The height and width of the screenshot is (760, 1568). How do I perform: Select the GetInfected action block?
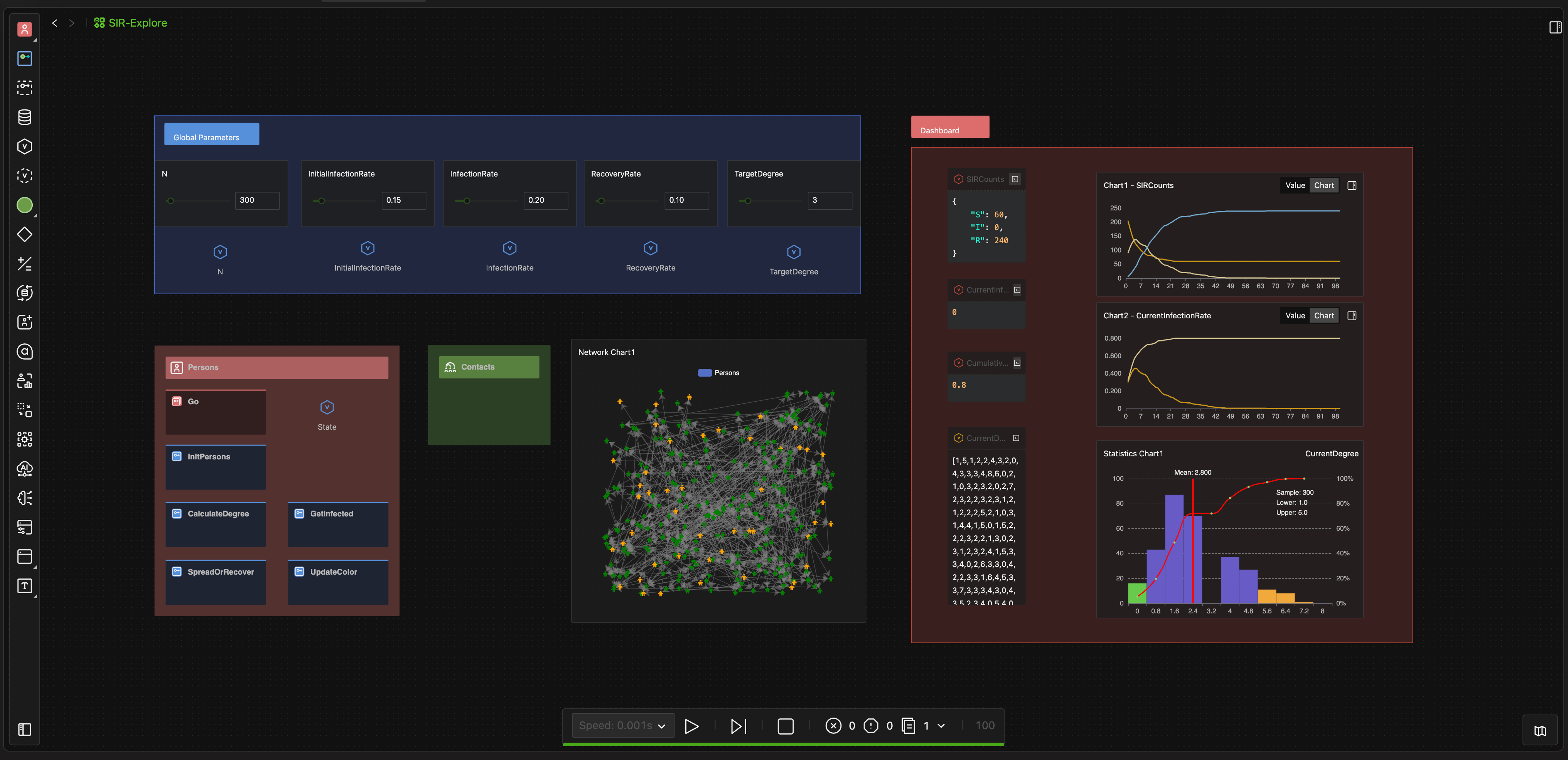(x=338, y=525)
